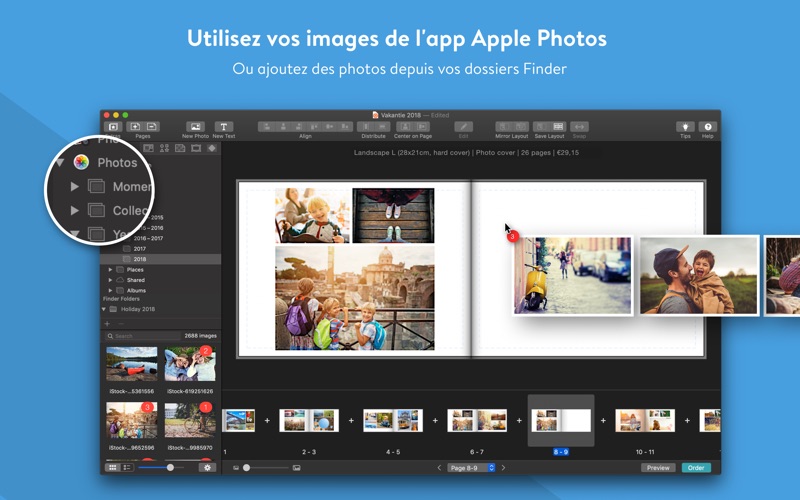
Task: Select the Albums tree item
Action: pos(136,290)
